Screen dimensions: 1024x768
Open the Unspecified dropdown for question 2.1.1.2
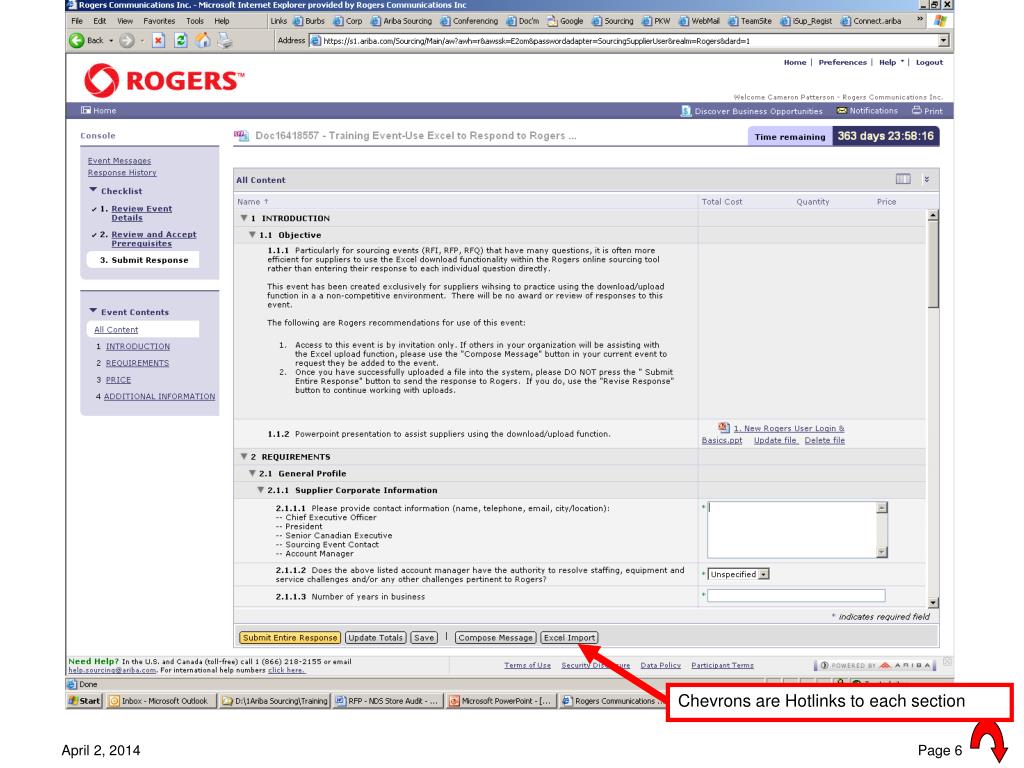tap(764, 574)
